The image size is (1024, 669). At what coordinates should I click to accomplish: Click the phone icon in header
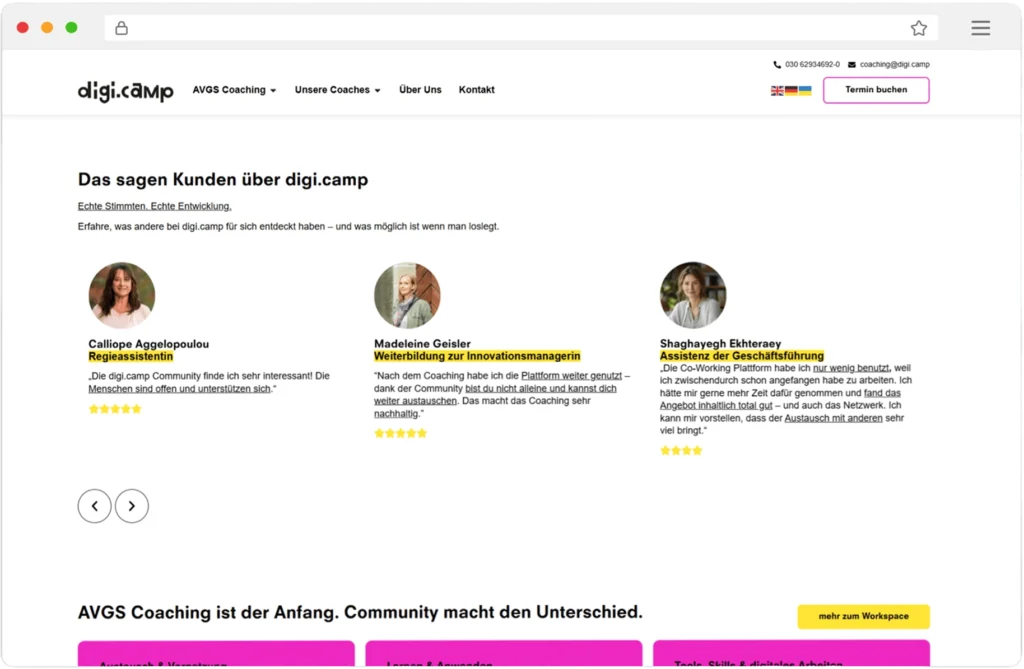tap(776, 65)
